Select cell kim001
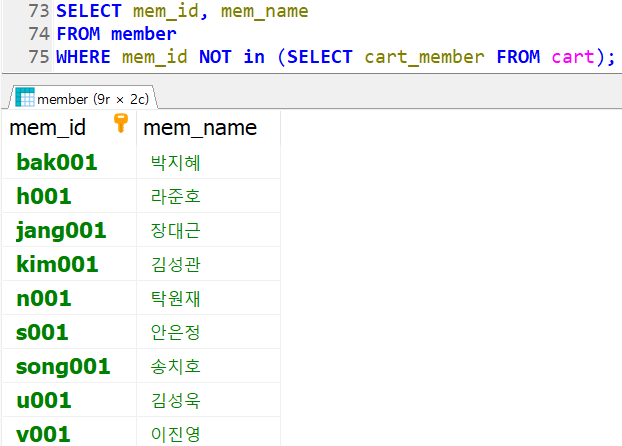The width and height of the screenshot is (622, 446). [x=69, y=264]
